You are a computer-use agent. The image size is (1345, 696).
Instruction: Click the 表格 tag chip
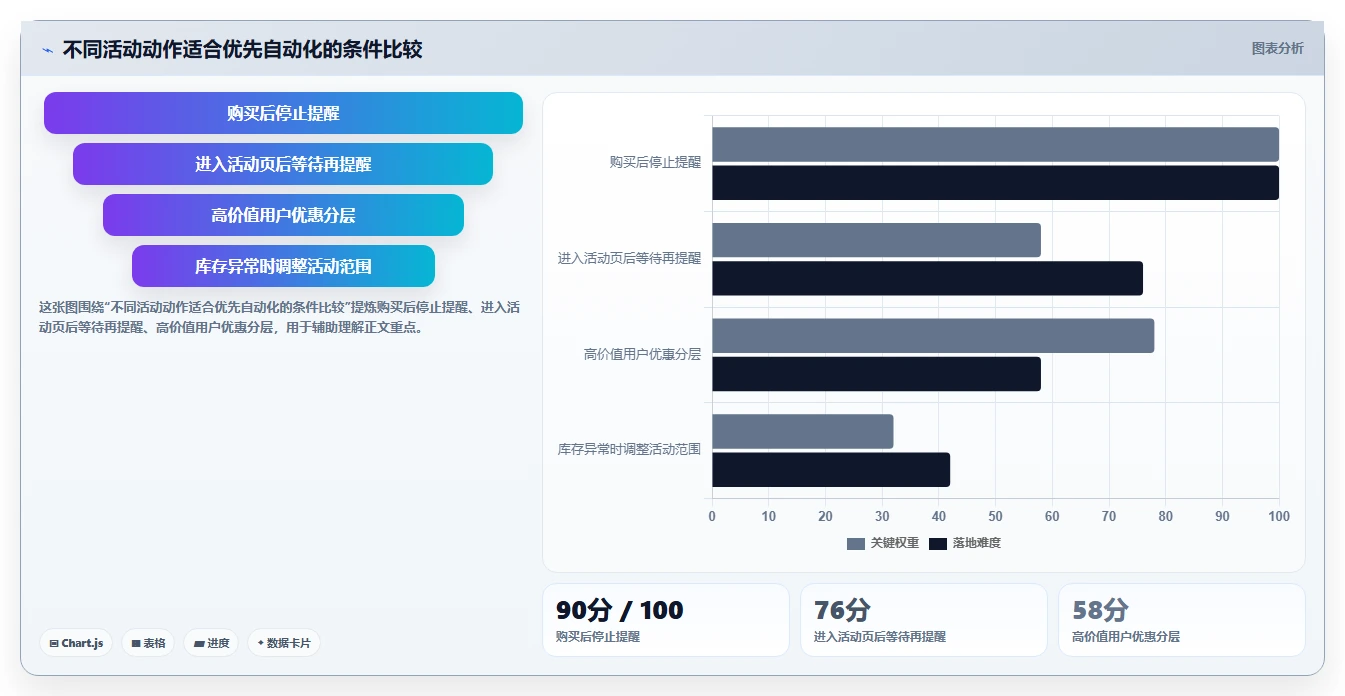[x=148, y=643]
